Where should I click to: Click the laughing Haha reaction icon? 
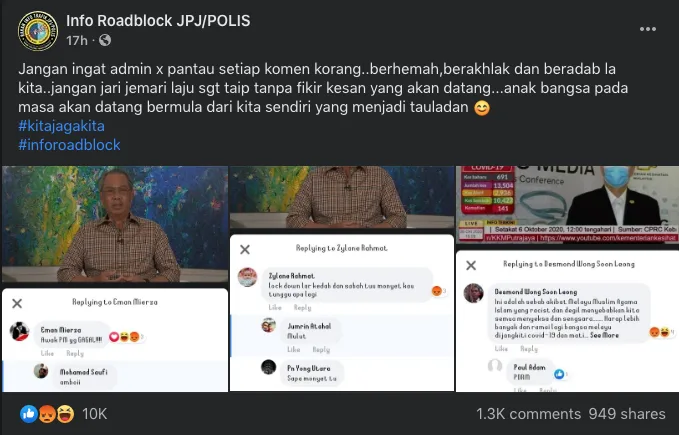pos(65,414)
